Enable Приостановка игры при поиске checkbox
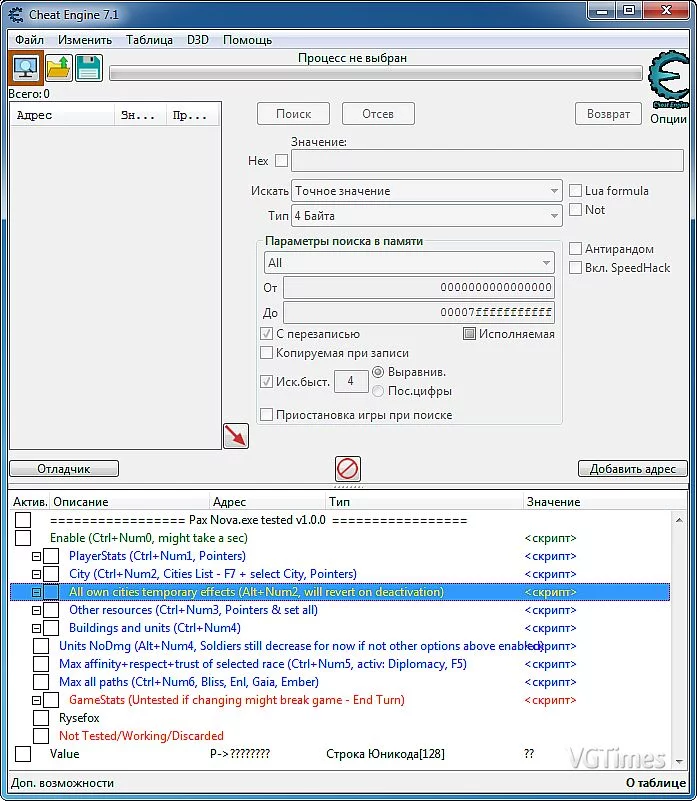 point(266,414)
